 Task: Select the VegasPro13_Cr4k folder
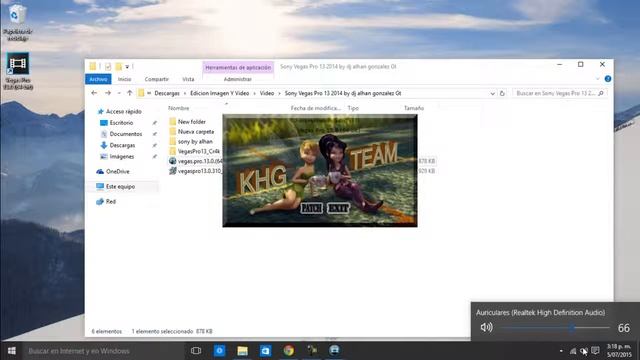click(x=195, y=151)
